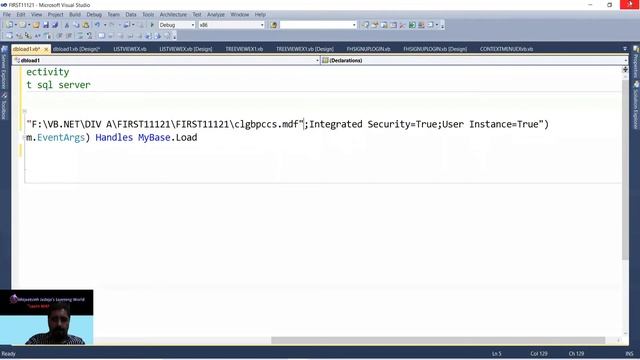
Task: Save the current file with Save icon
Action: tap(46, 25)
